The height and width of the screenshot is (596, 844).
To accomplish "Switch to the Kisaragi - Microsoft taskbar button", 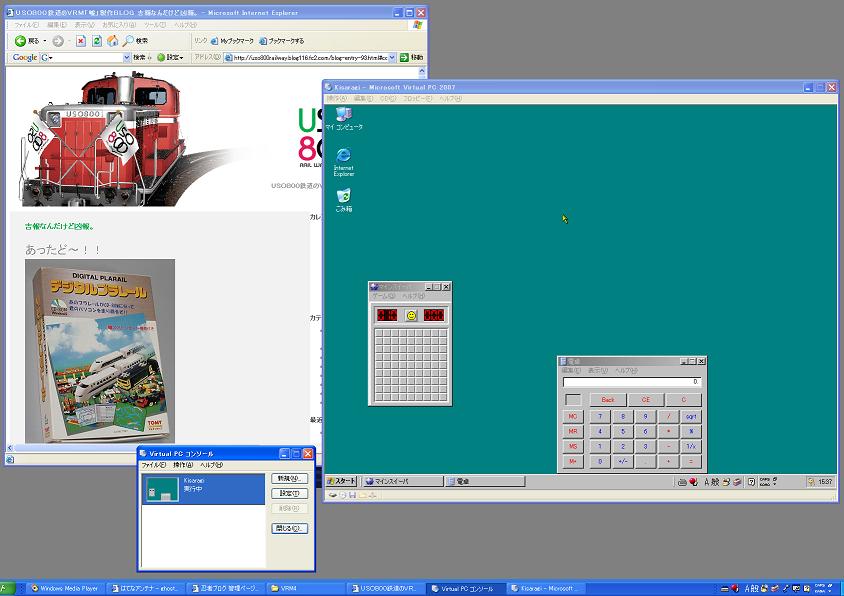I will (x=546, y=588).
